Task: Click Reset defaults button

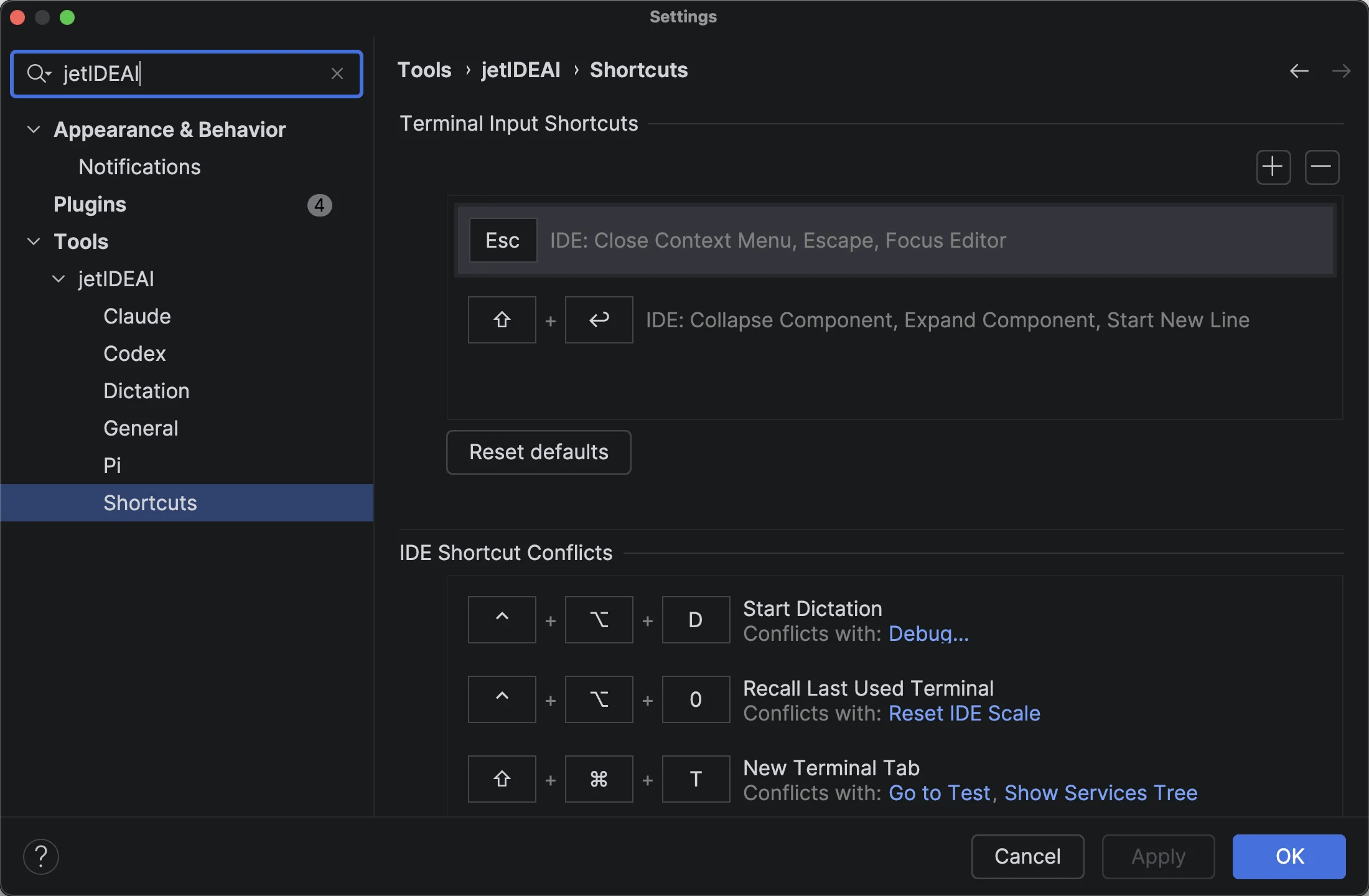Action: point(539,452)
